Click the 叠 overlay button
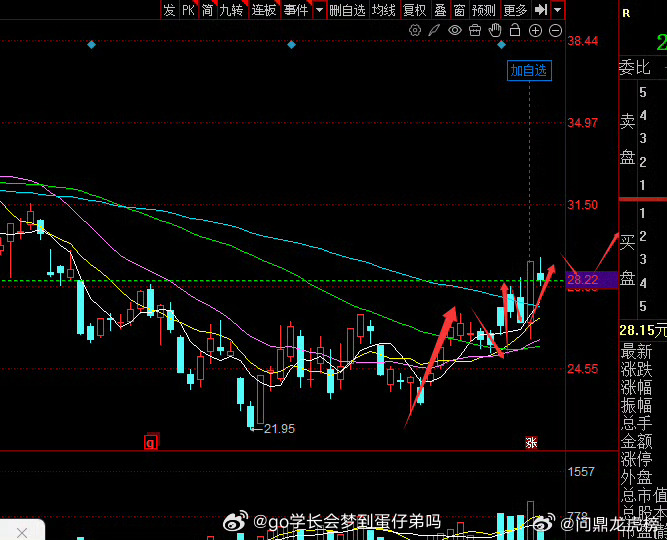The image size is (667, 540). pos(440,9)
